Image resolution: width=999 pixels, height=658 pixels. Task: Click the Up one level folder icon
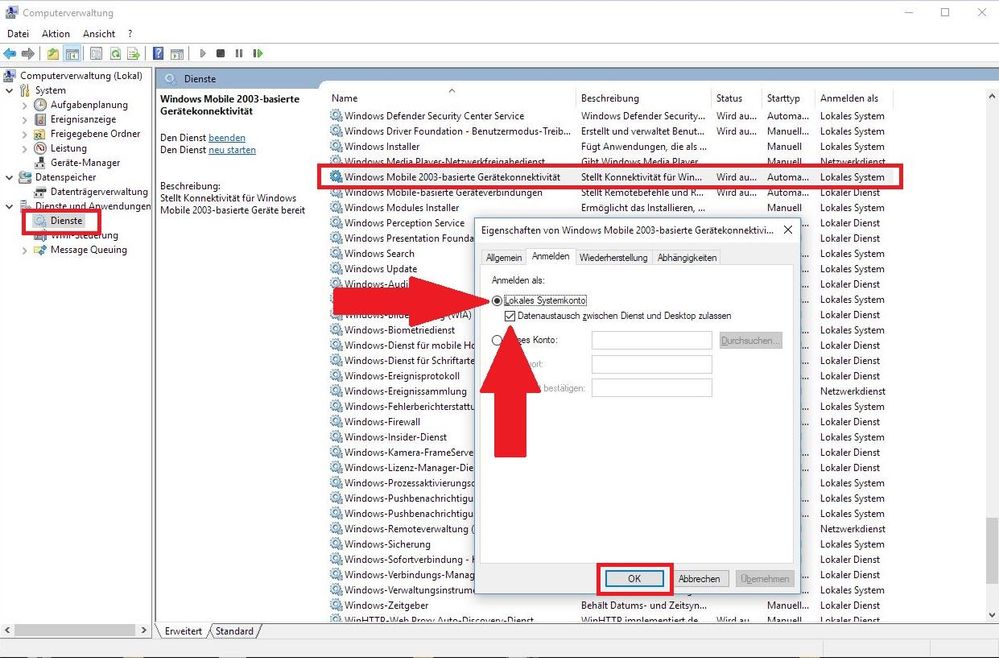pos(53,53)
